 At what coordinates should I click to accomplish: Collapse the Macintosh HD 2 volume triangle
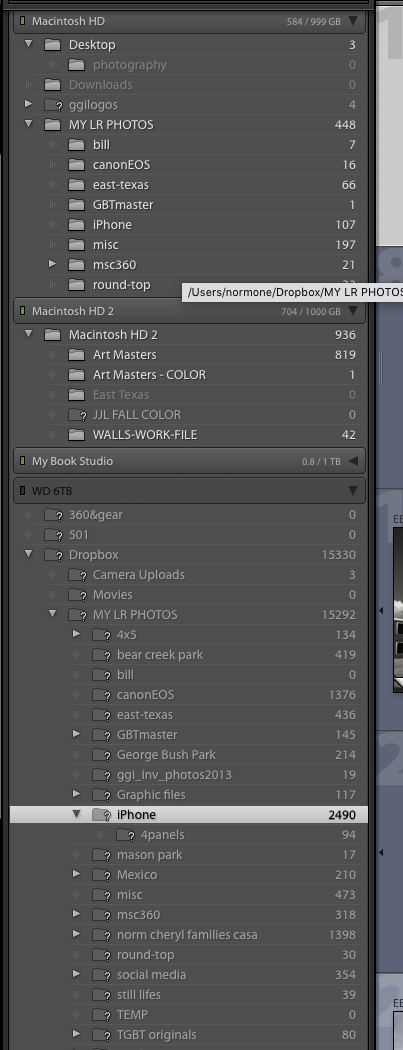[x=353, y=311]
